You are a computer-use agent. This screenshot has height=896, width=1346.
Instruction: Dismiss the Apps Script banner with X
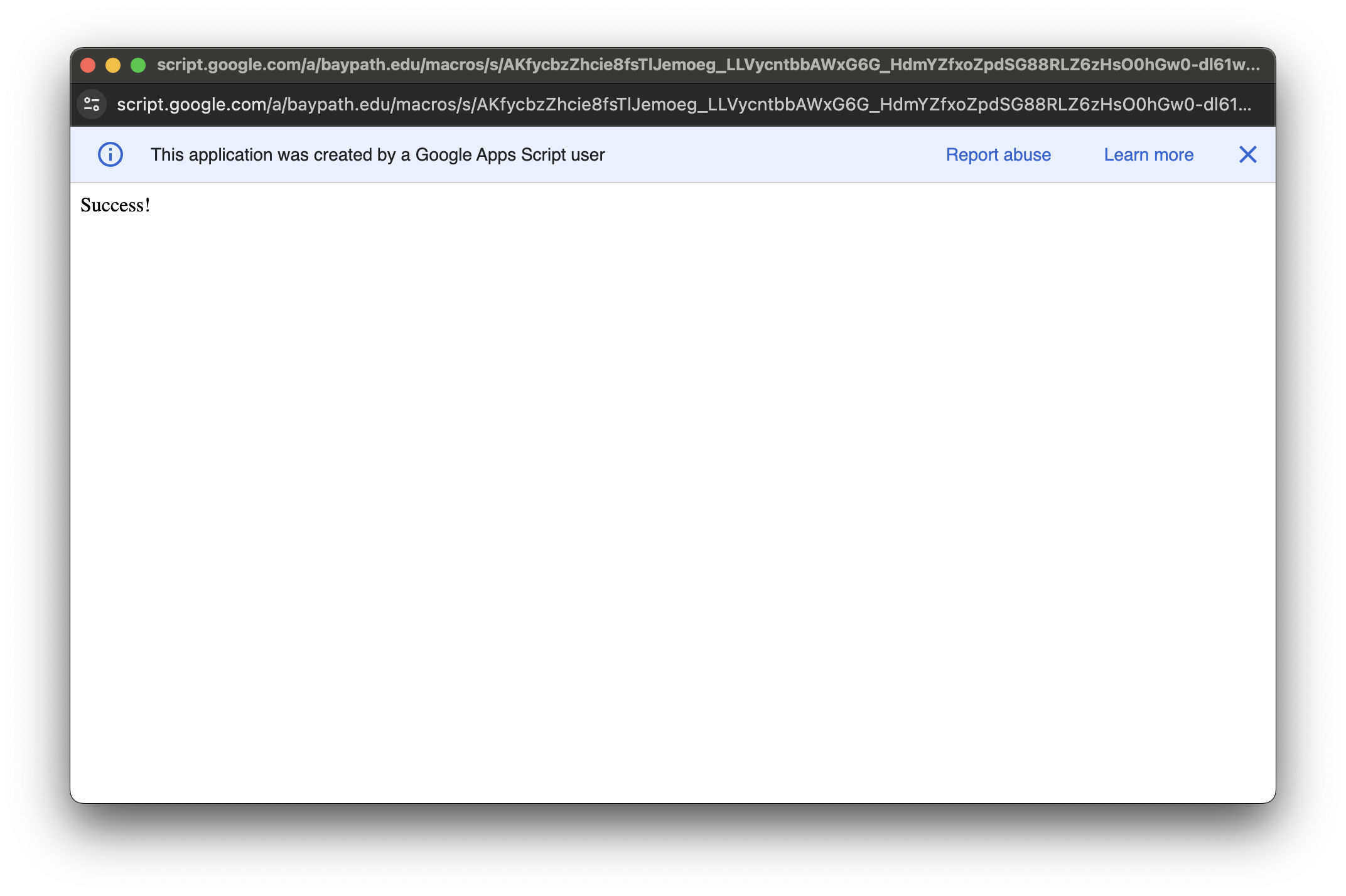1247,154
